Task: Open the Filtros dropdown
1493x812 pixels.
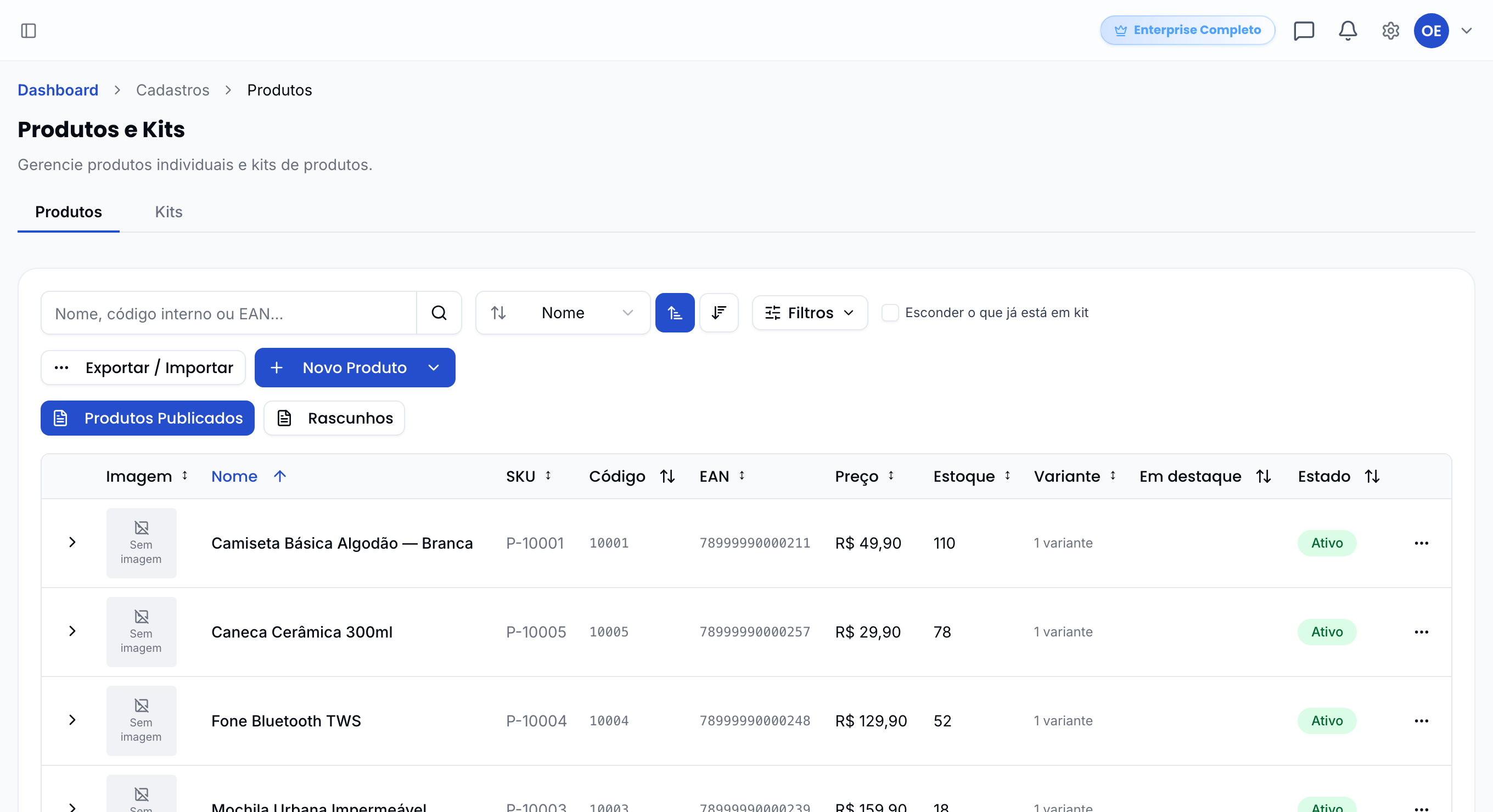Action: 810,313
